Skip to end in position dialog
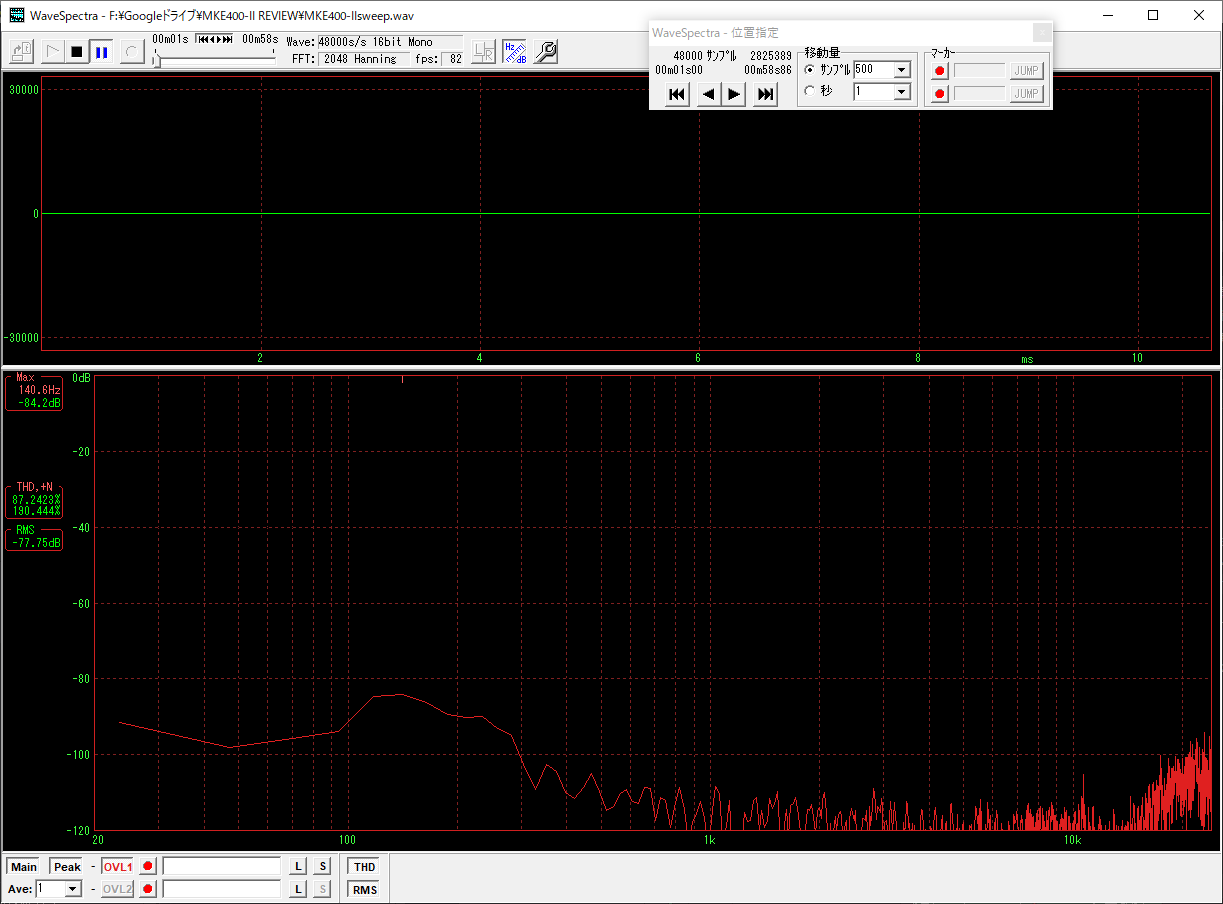Image resolution: width=1223 pixels, height=904 pixels. click(x=766, y=94)
